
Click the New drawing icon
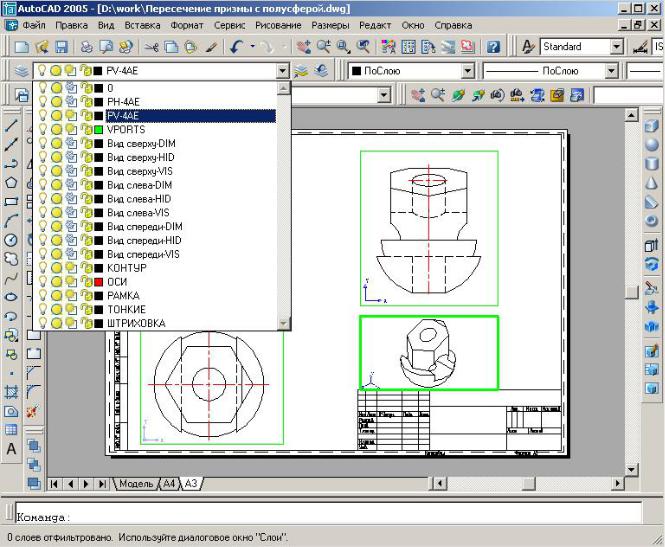tap(22, 46)
